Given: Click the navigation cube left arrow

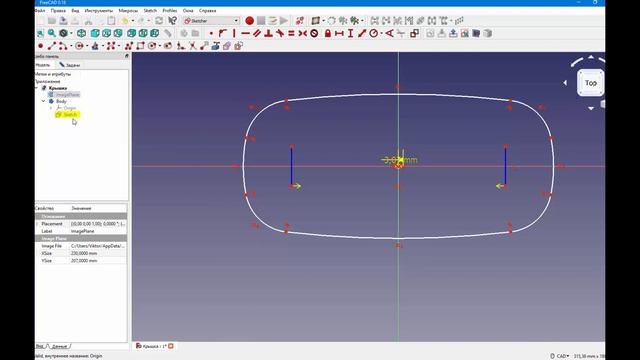Looking at the screenshot, I should coord(565,83).
